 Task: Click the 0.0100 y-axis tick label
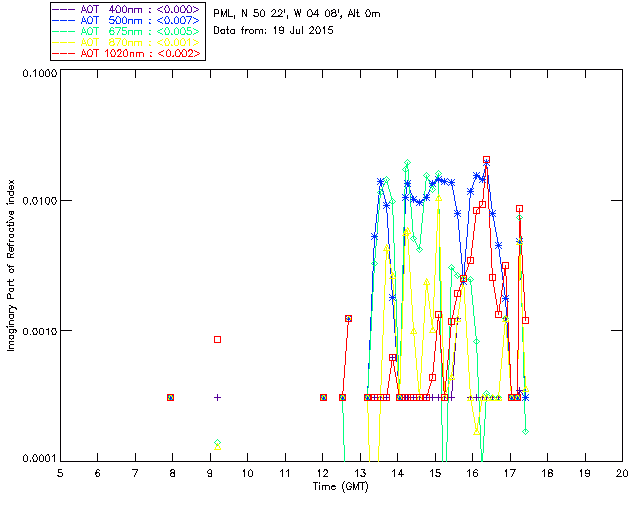point(37,202)
